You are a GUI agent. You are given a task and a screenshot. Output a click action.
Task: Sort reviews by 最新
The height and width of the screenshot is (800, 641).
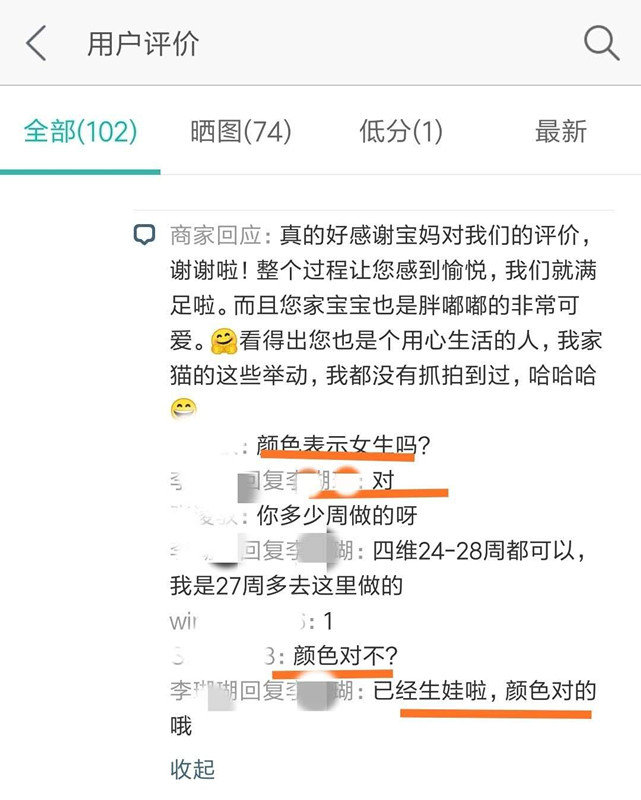pyautogui.click(x=560, y=132)
